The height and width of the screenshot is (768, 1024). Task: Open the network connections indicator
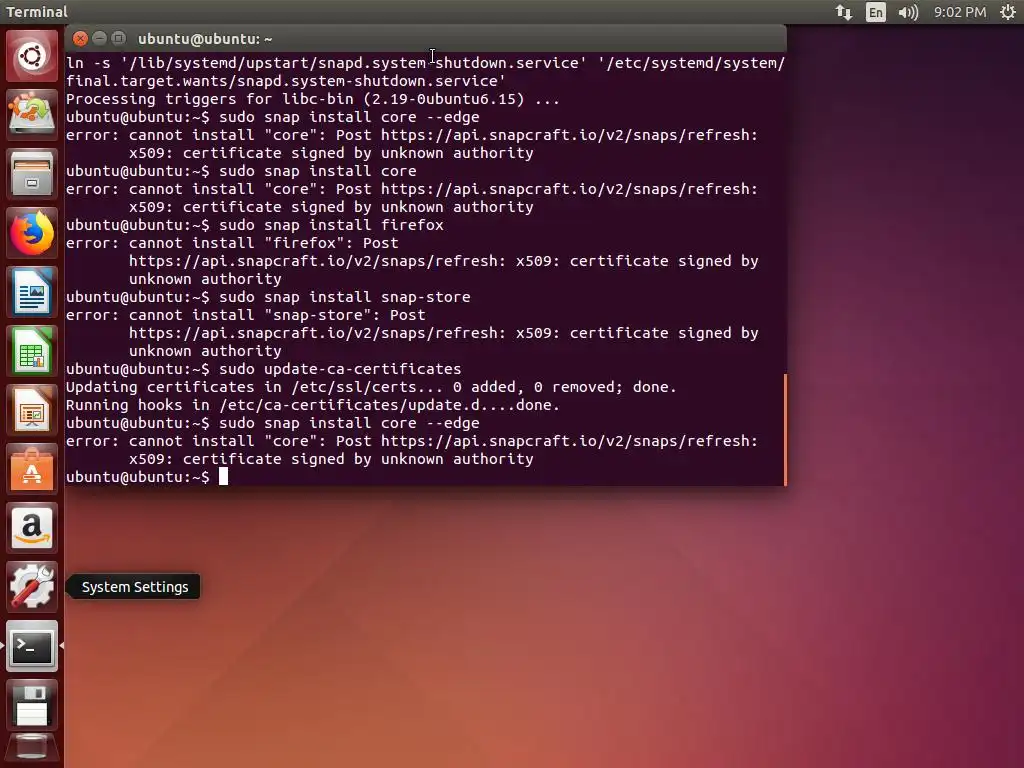[844, 12]
